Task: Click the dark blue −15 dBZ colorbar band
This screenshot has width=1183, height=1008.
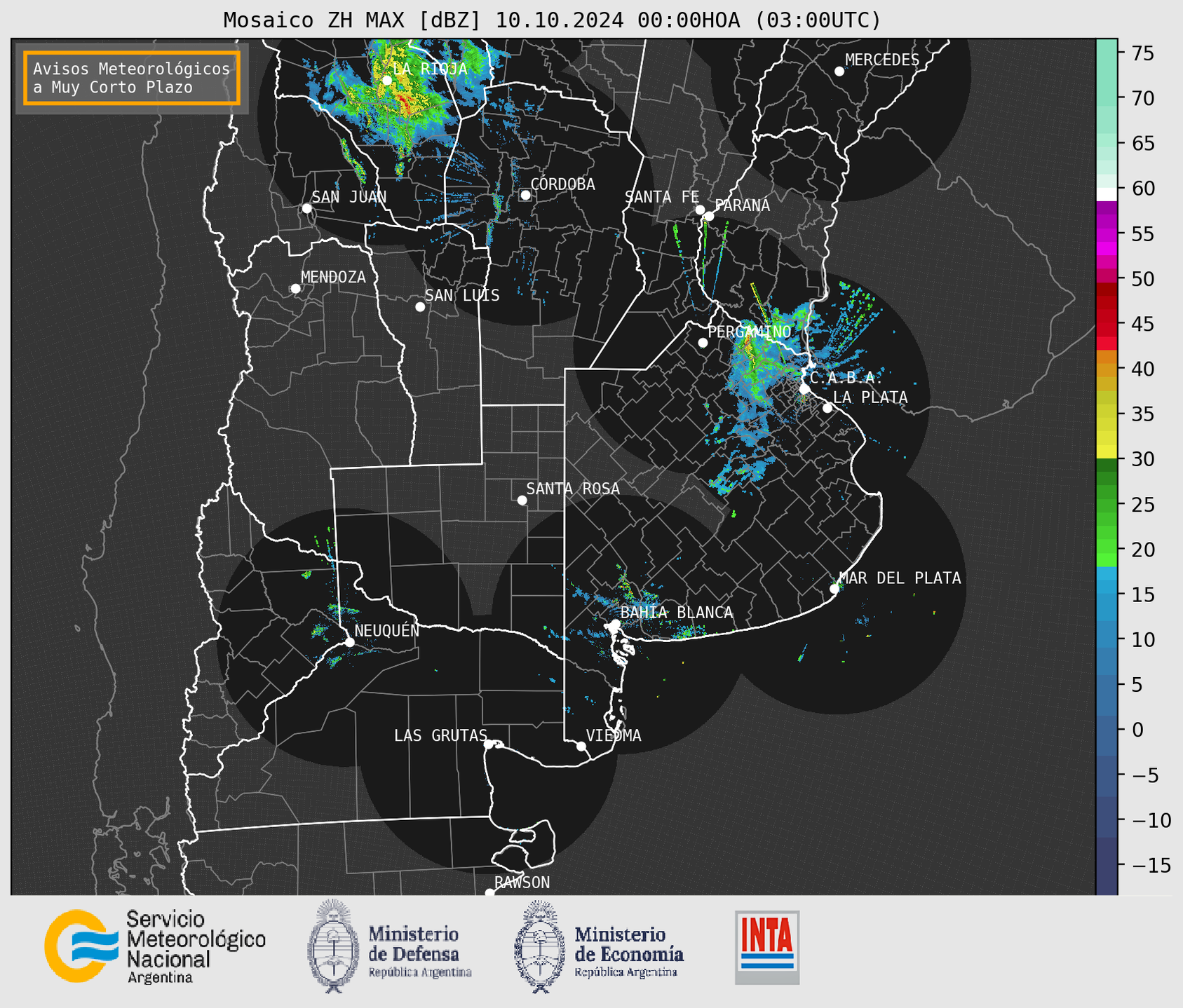Action: [1107, 866]
